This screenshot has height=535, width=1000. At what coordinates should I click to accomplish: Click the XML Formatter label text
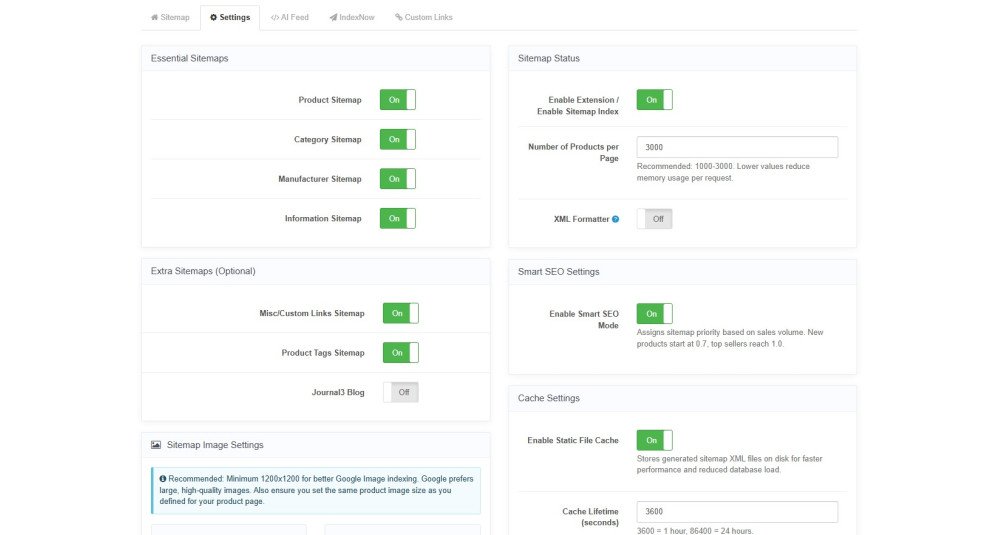coord(581,219)
